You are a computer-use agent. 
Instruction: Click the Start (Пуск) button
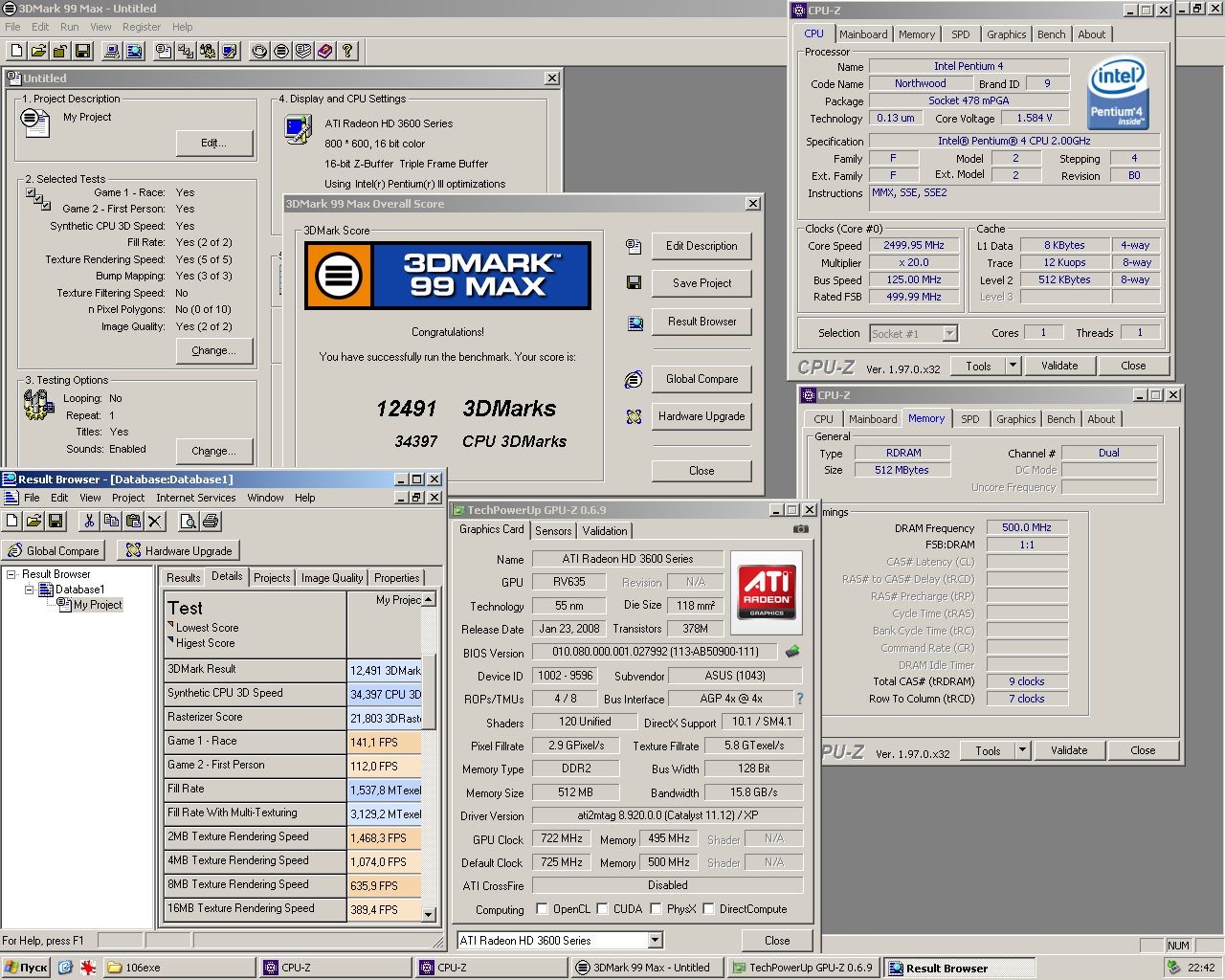click(26, 968)
